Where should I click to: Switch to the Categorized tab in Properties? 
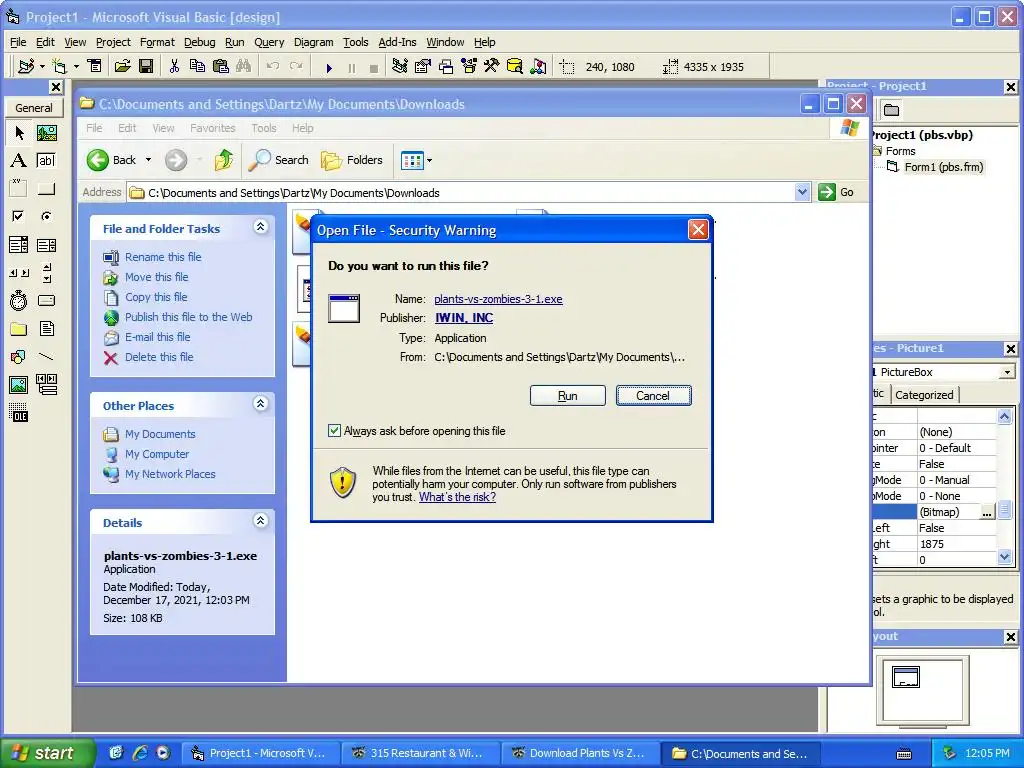pyautogui.click(x=924, y=394)
